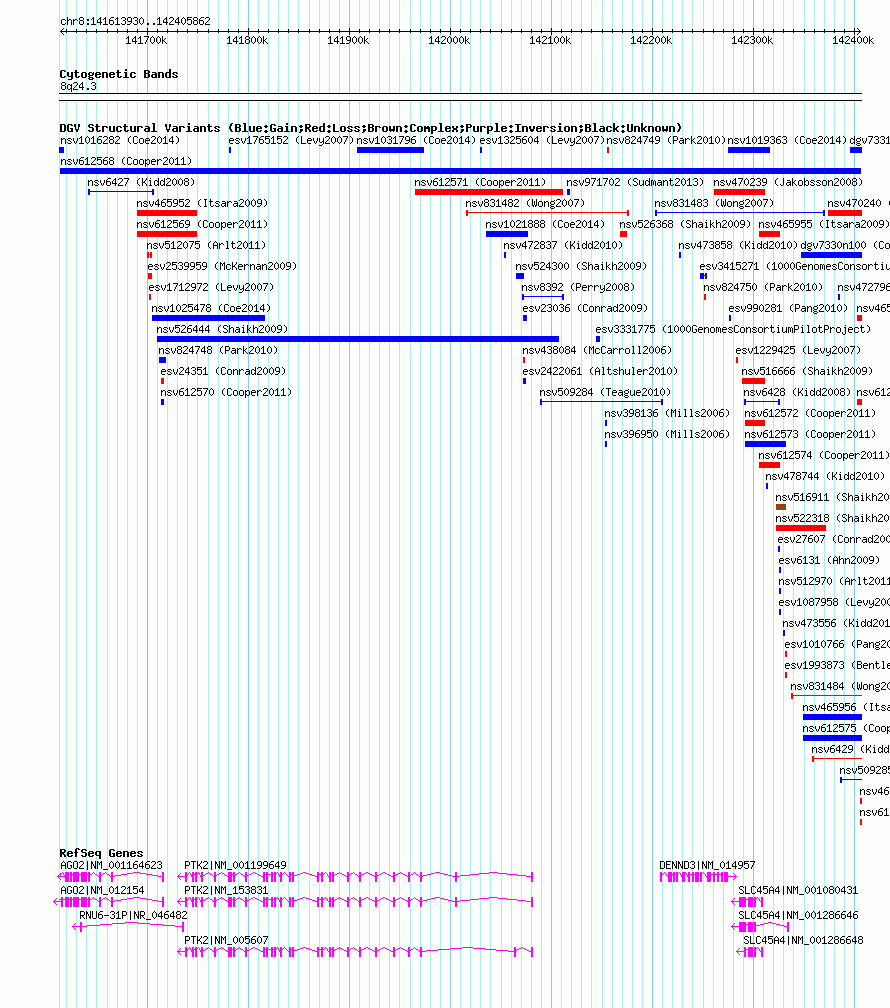Select the nsv1031796 blue gain bar
The height and width of the screenshot is (1008, 890).
coord(390,150)
